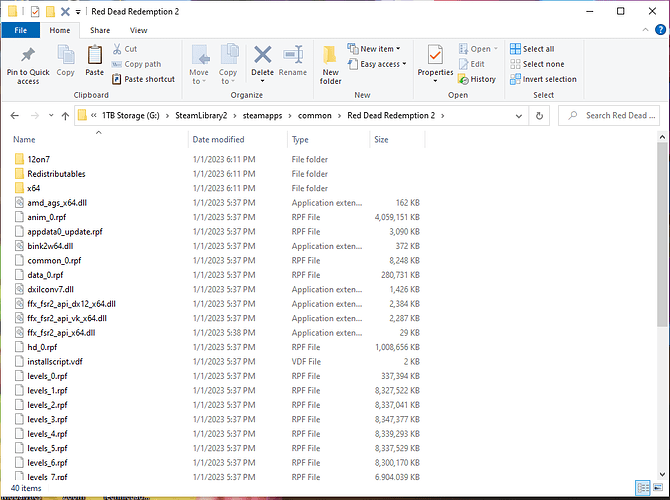This screenshot has width=670, height=500.
Task: Click the red Delete icon
Action: coord(263,58)
